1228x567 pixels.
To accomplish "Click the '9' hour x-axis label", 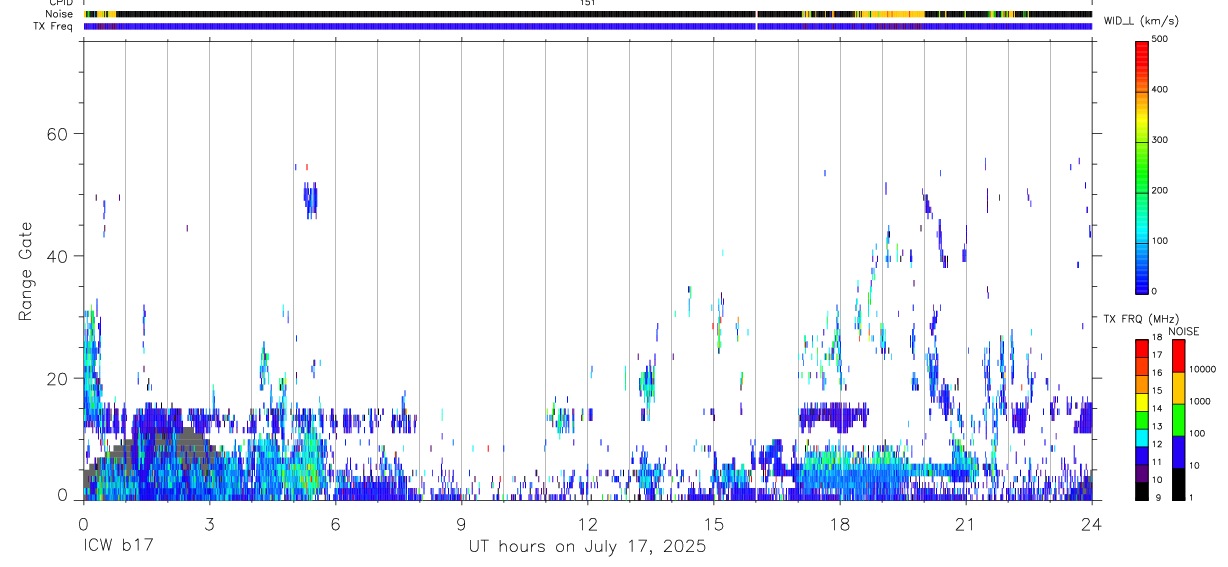I will [x=461, y=524].
